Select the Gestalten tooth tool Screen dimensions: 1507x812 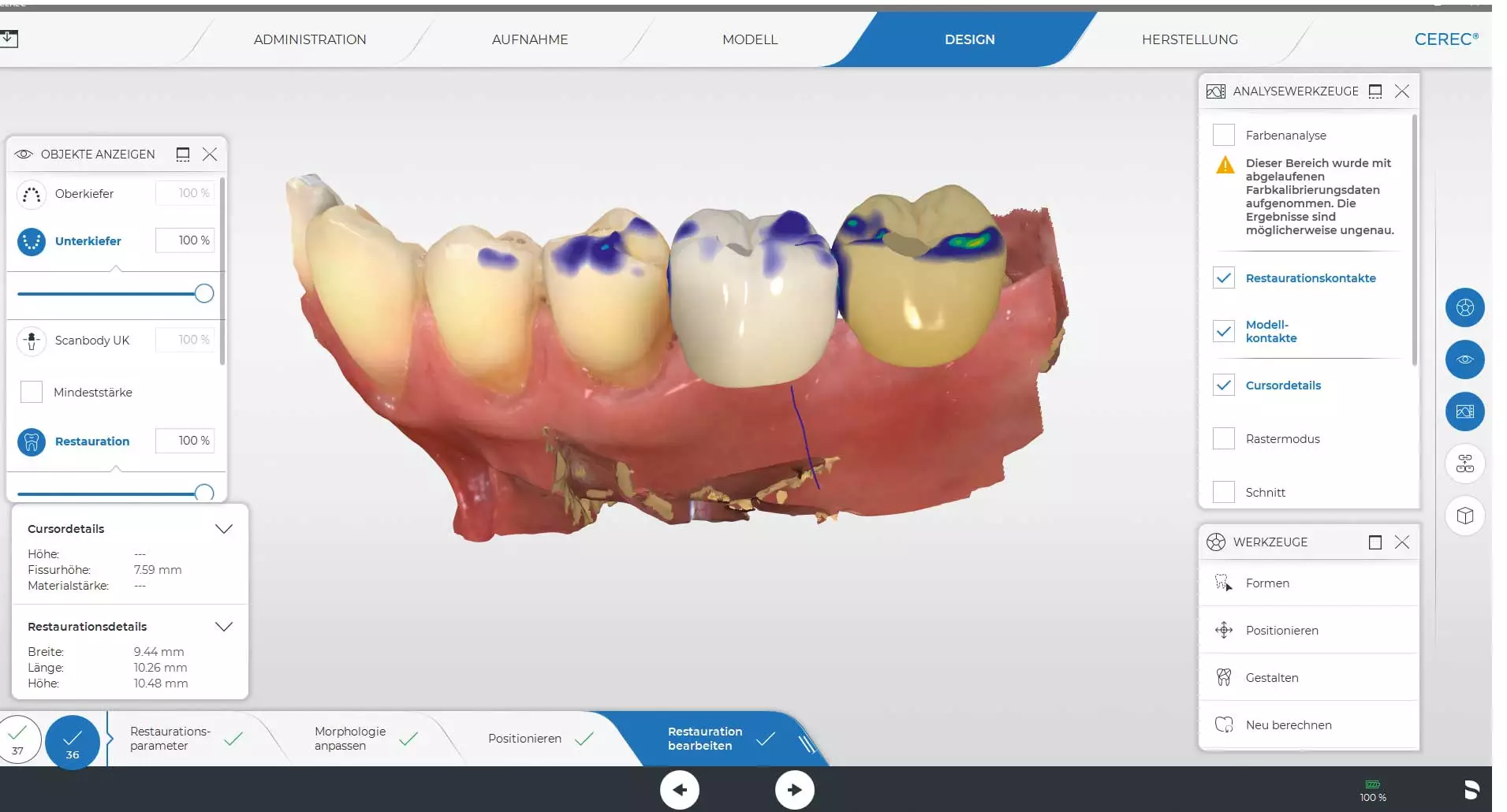(x=1271, y=678)
